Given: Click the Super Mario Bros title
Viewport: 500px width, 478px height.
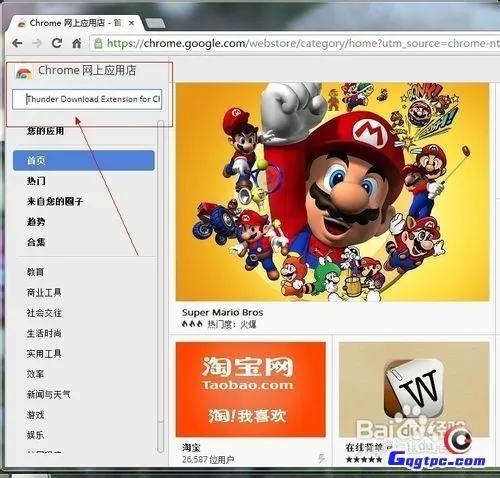Looking at the screenshot, I should pos(222,313).
